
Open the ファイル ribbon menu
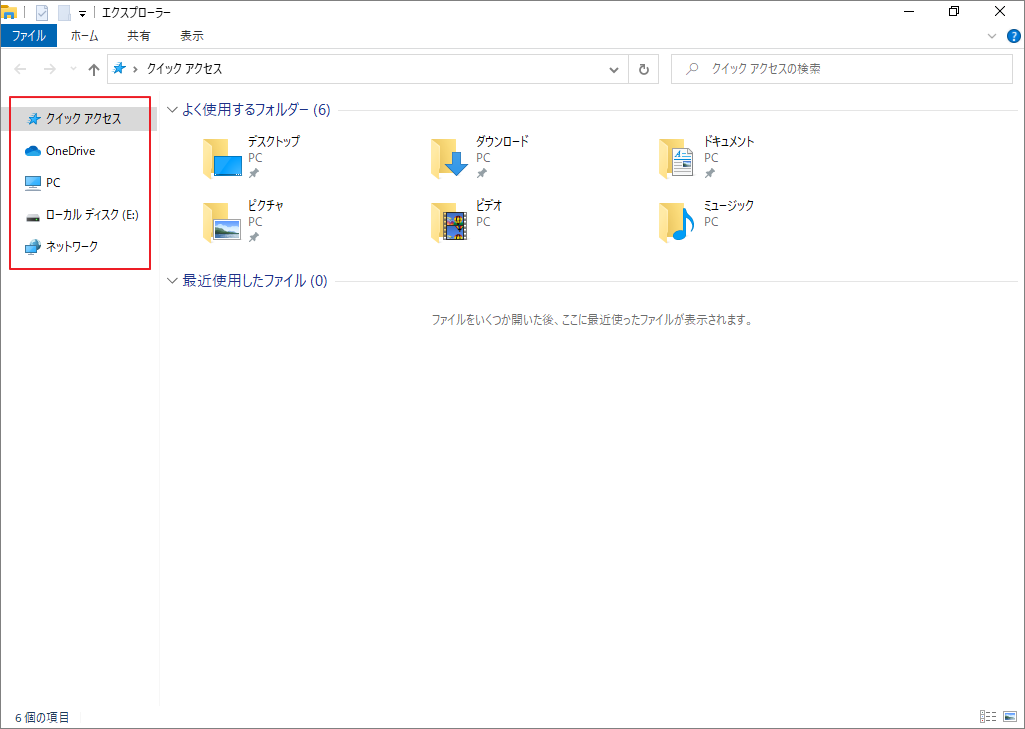28,34
